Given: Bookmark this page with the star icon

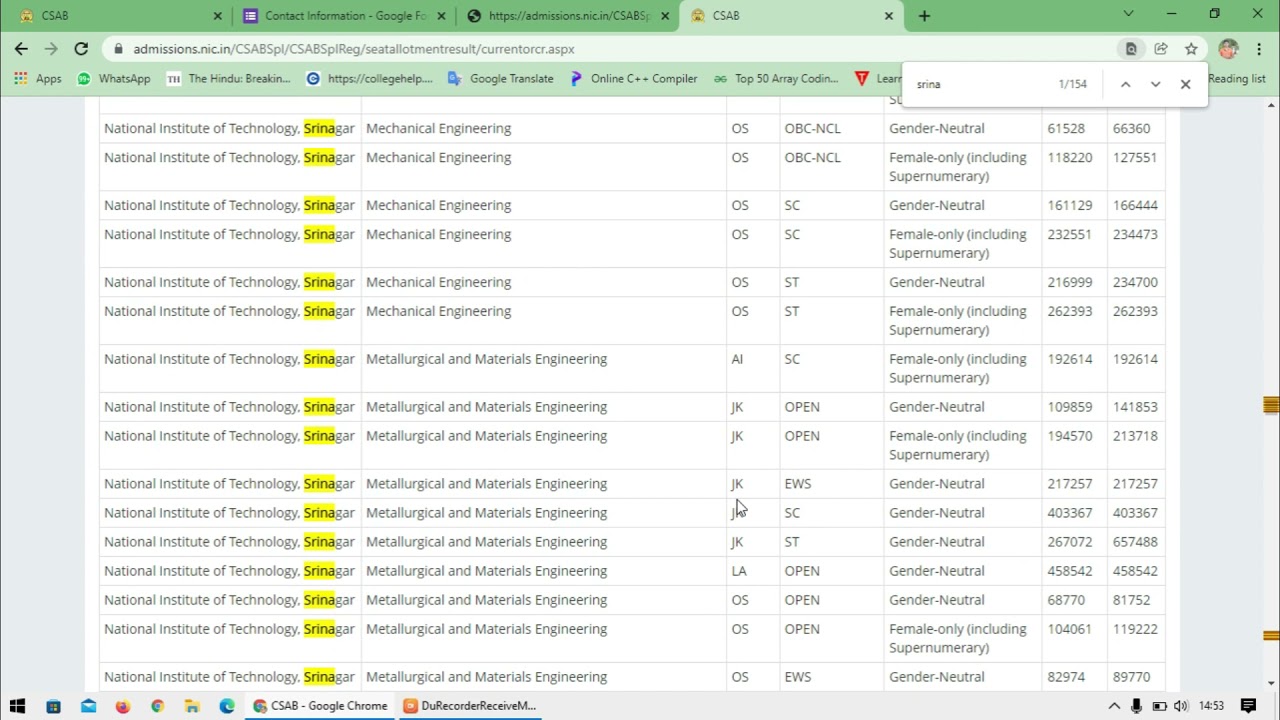Looking at the screenshot, I should pos(1191,48).
